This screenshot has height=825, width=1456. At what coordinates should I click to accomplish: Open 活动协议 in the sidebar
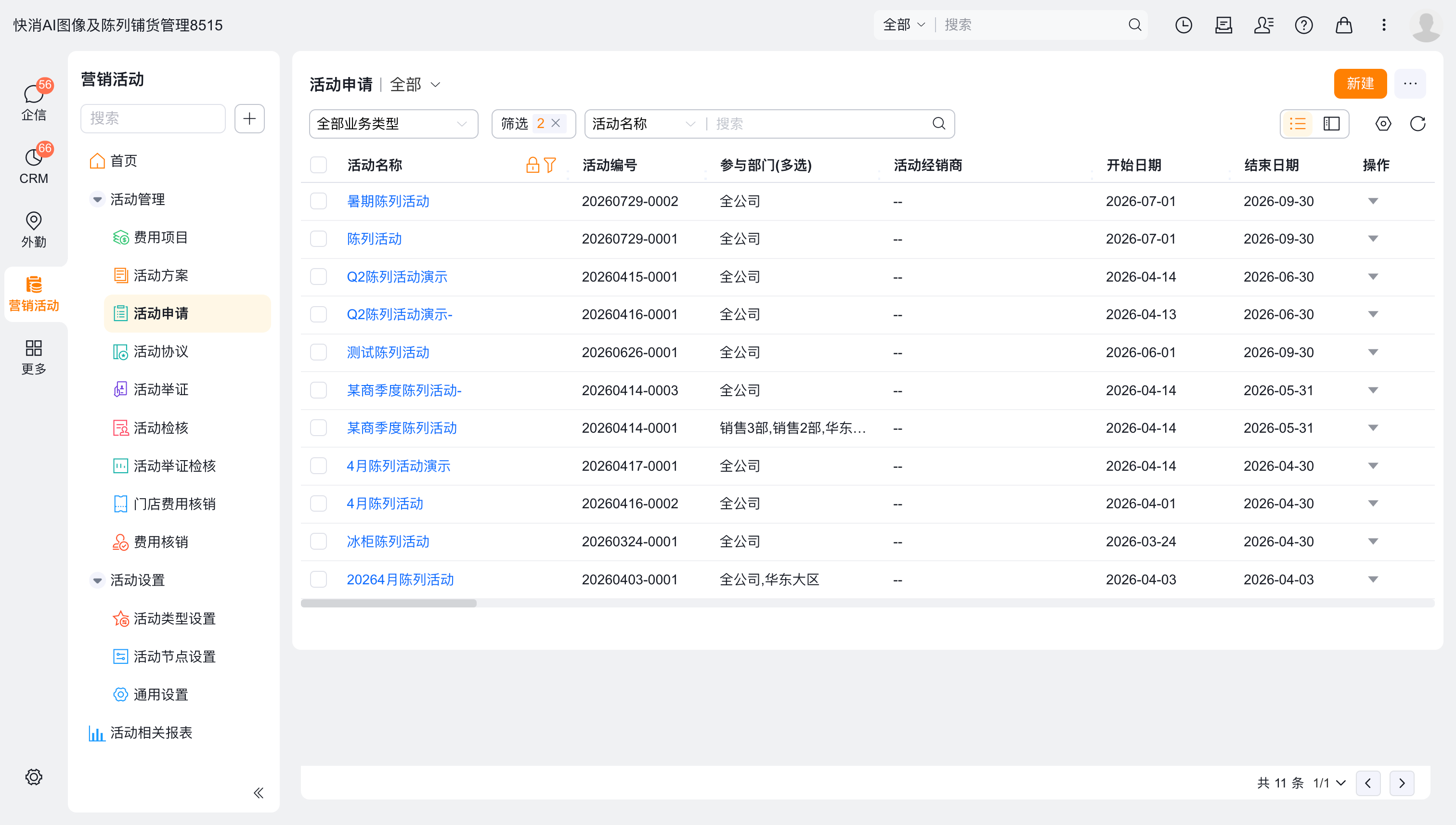tap(188, 351)
